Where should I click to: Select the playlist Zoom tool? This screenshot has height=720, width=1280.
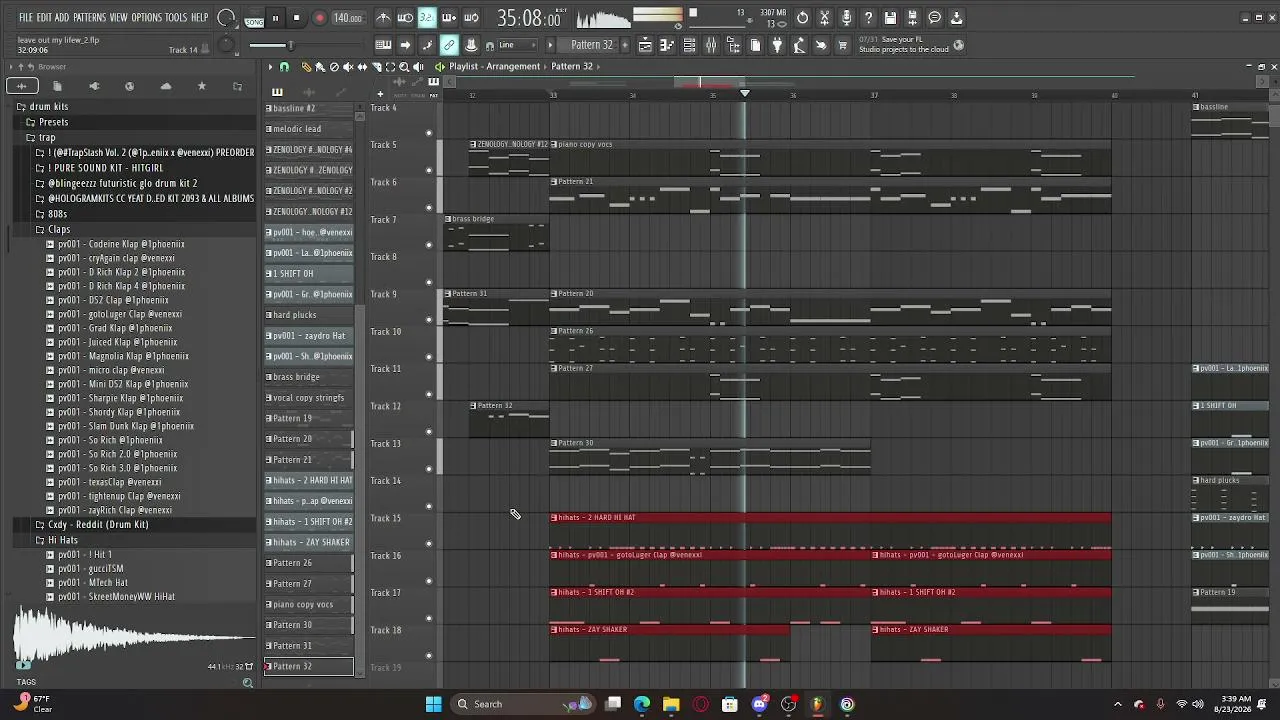[x=404, y=67]
